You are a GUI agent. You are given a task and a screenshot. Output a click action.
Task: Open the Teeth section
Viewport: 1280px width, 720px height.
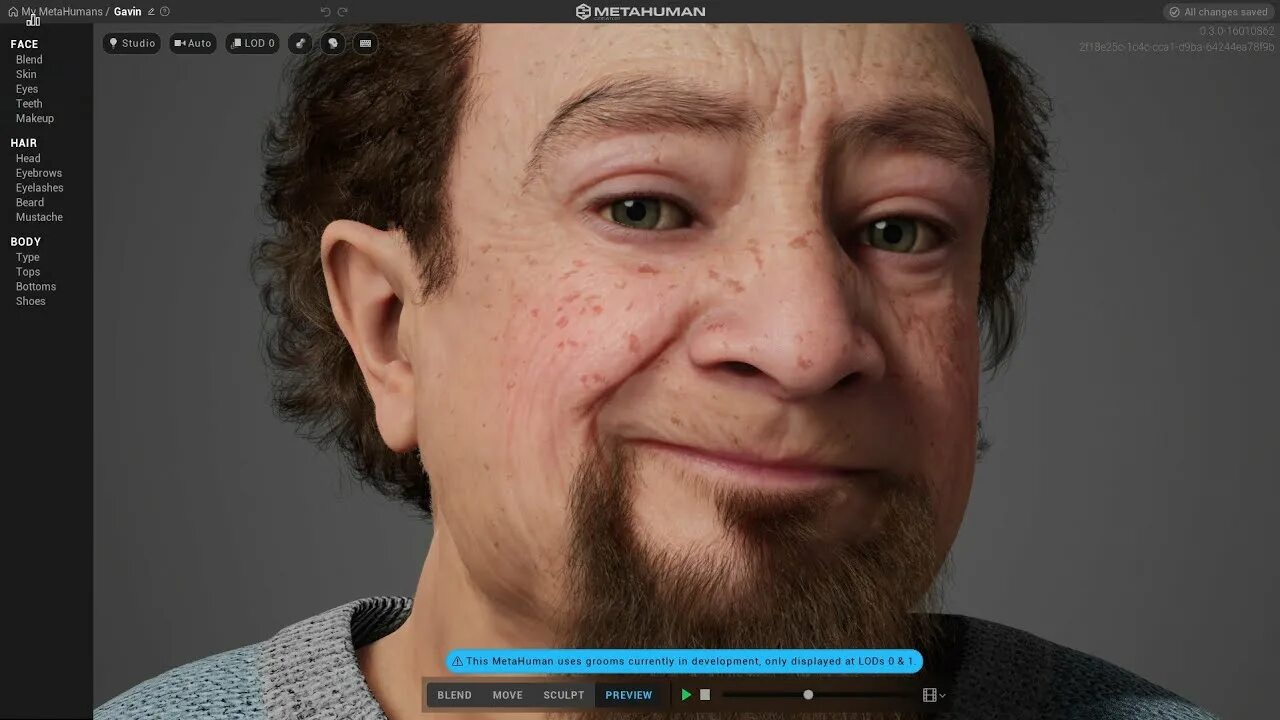[x=29, y=104]
